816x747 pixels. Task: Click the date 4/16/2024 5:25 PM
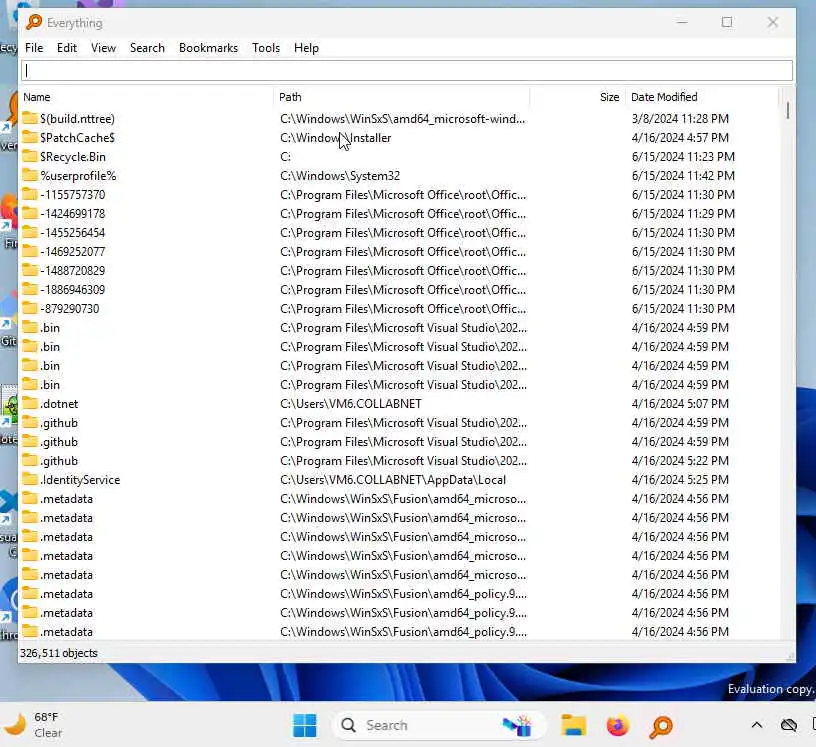[680, 480]
